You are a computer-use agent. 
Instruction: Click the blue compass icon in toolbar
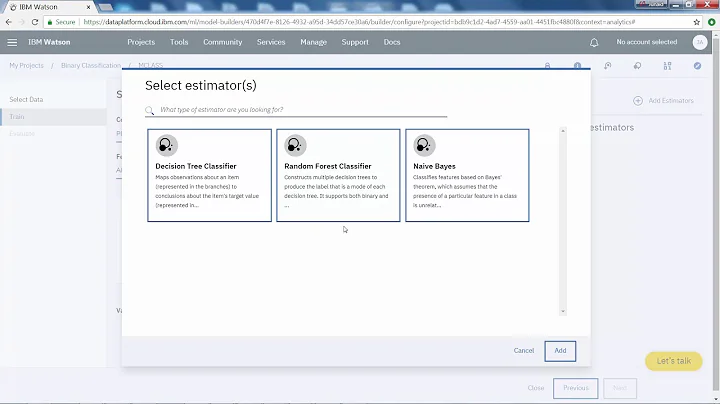697,66
